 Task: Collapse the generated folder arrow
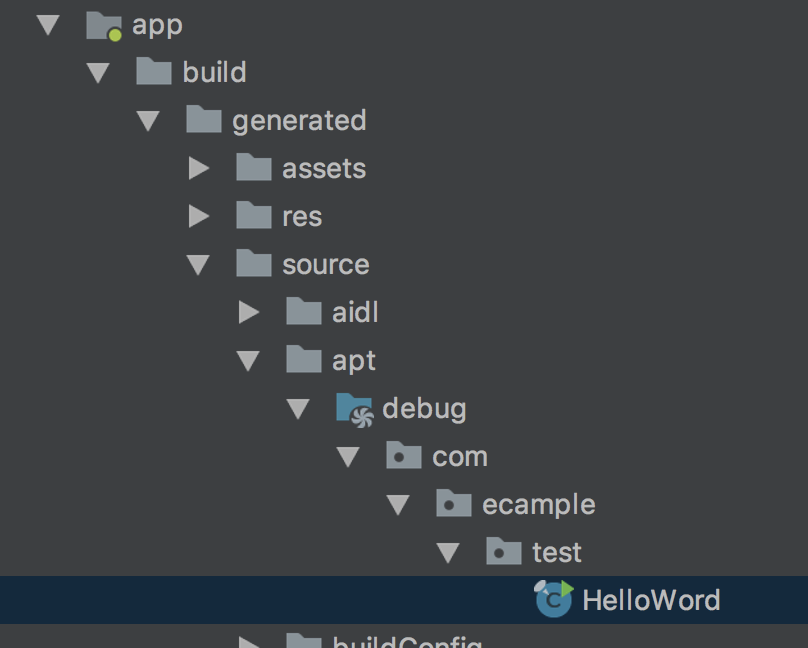tap(148, 121)
